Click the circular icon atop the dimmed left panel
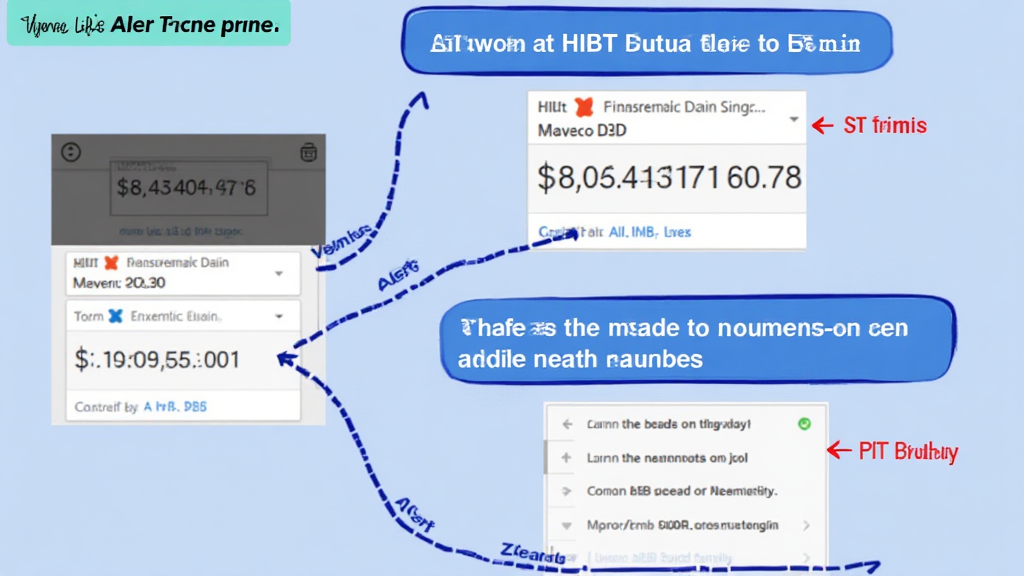1024x576 pixels. [x=71, y=152]
